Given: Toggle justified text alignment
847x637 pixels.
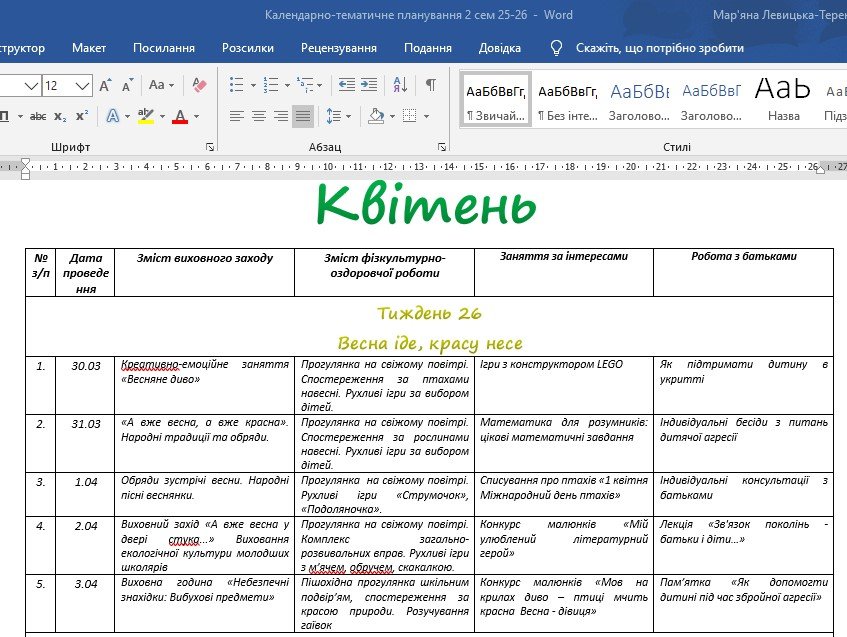Looking at the screenshot, I should [302, 116].
